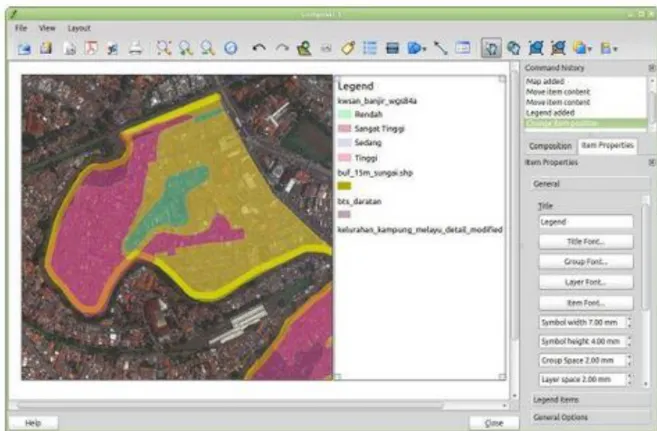Click the Title field containing Legend
The width and height of the screenshot is (657, 431).
coord(586,222)
